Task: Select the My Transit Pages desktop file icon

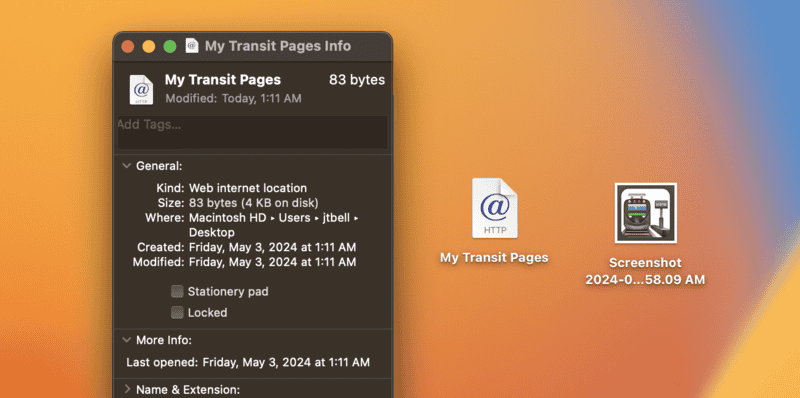Action: 494,208
